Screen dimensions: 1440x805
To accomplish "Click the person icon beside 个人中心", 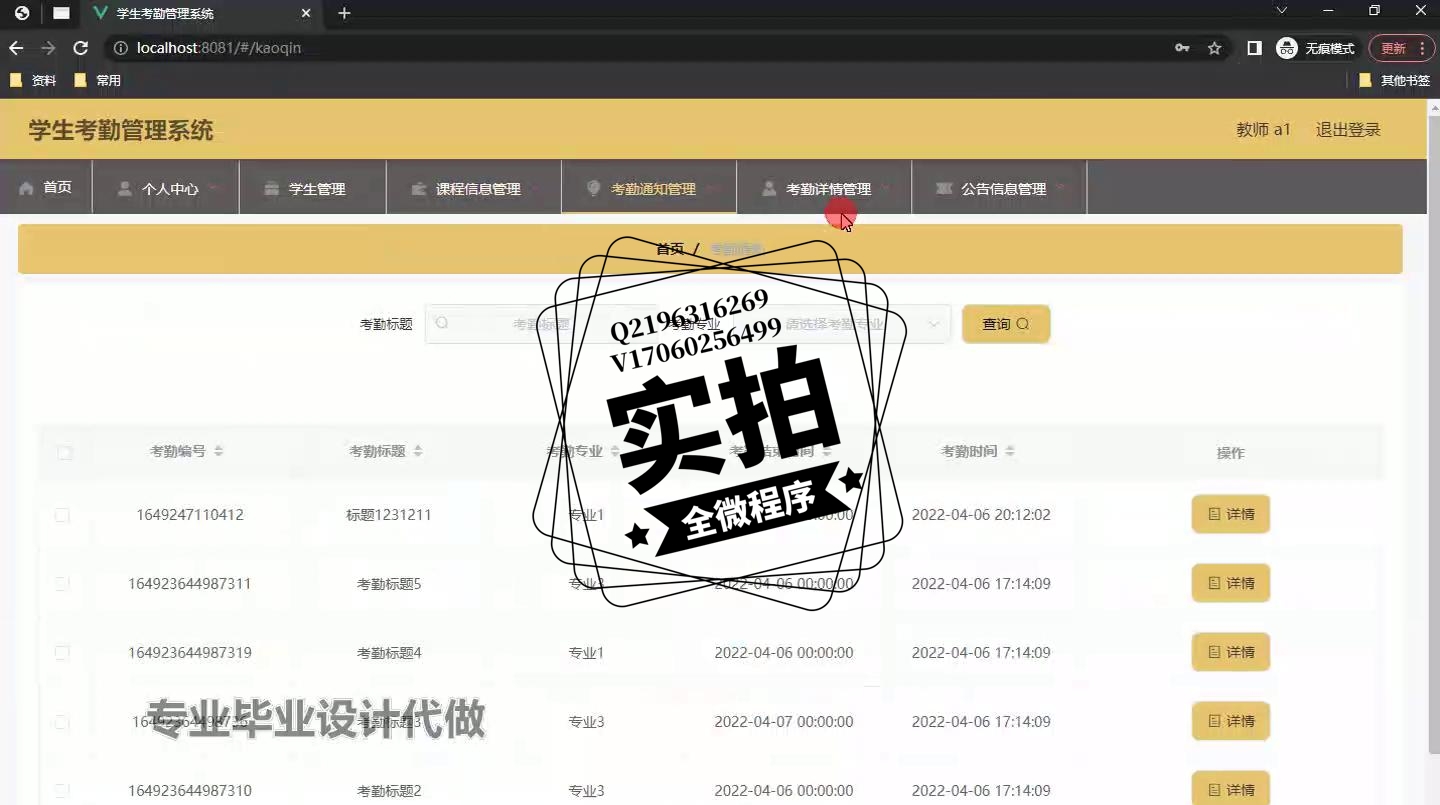I will coord(124,188).
